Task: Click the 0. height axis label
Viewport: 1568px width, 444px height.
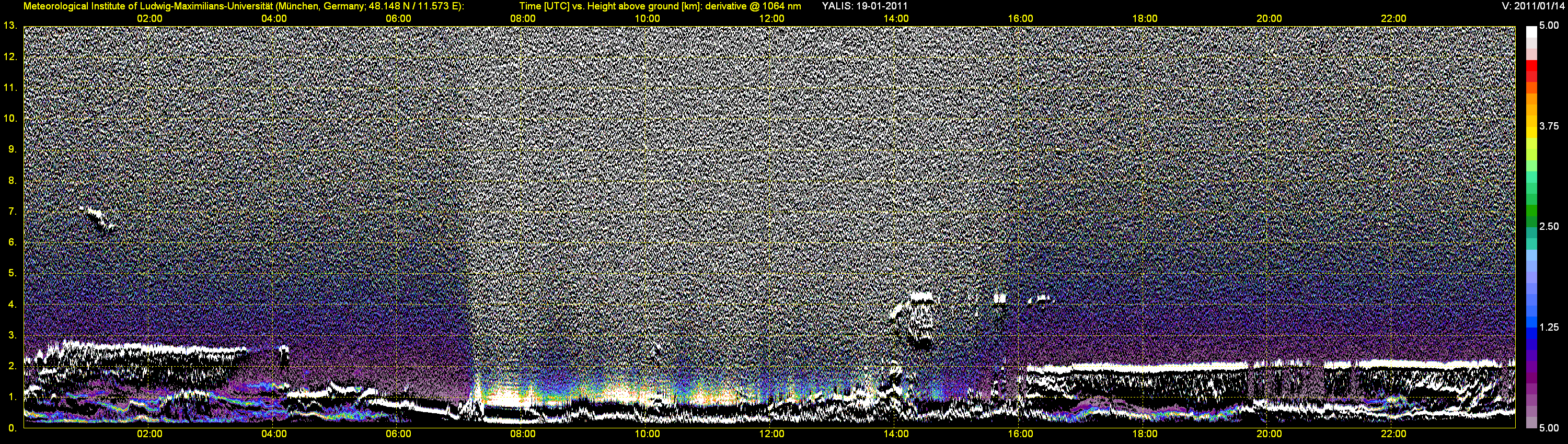Action: [x=13, y=428]
